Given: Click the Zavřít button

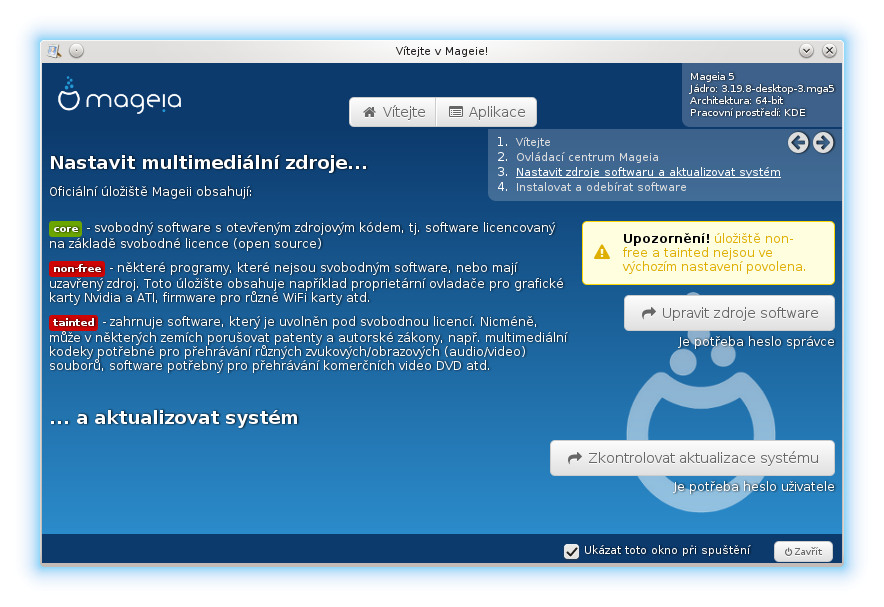Looking at the screenshot, I should [803, 551].
